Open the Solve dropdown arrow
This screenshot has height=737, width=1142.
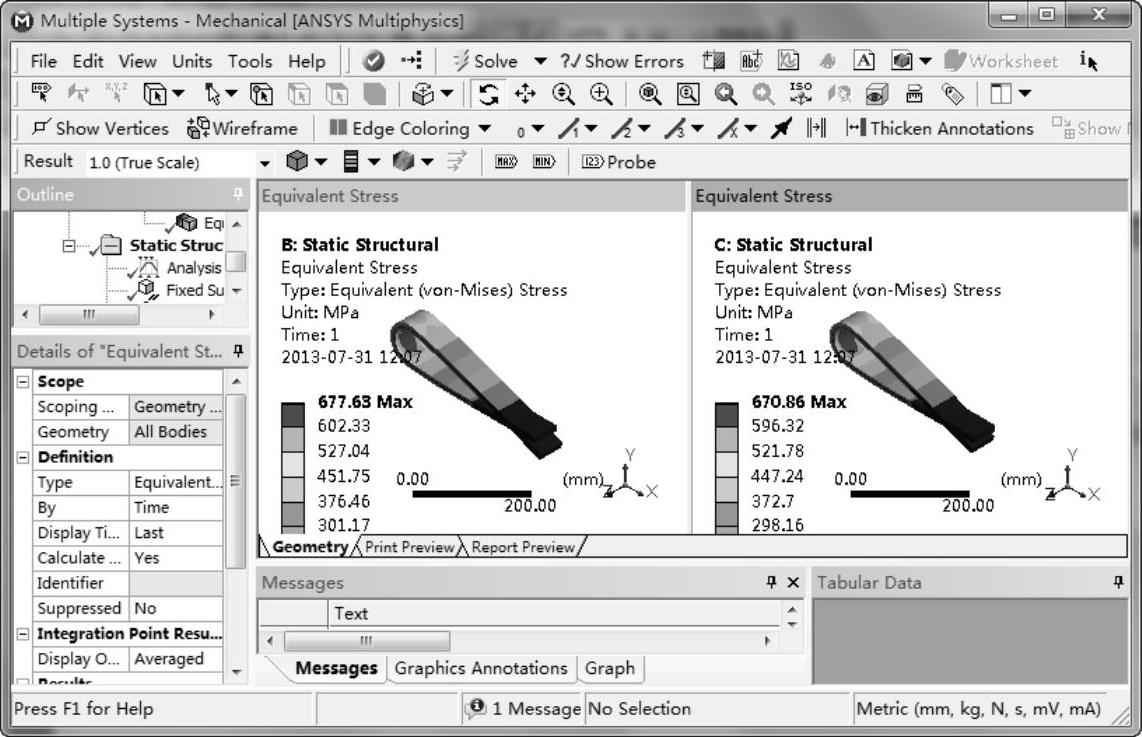coord(540,61)
